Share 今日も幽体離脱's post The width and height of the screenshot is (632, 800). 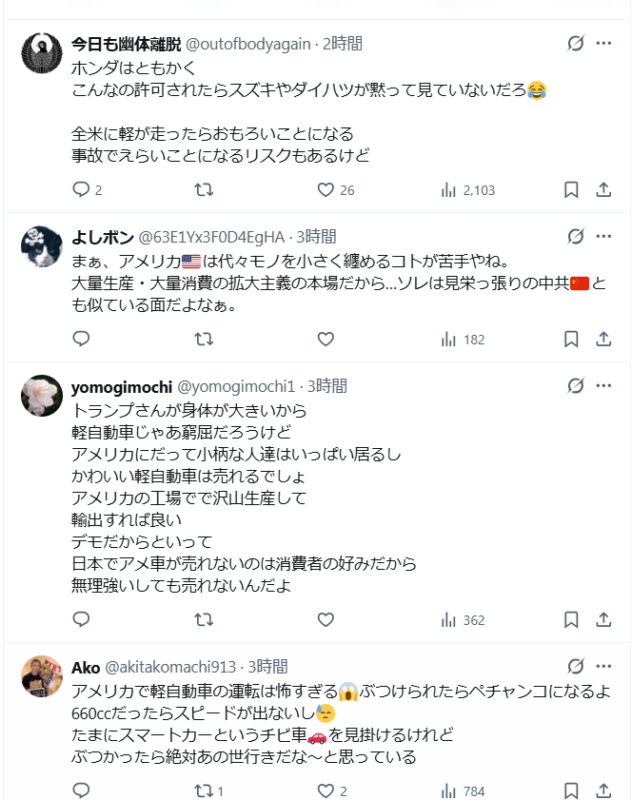603,190
